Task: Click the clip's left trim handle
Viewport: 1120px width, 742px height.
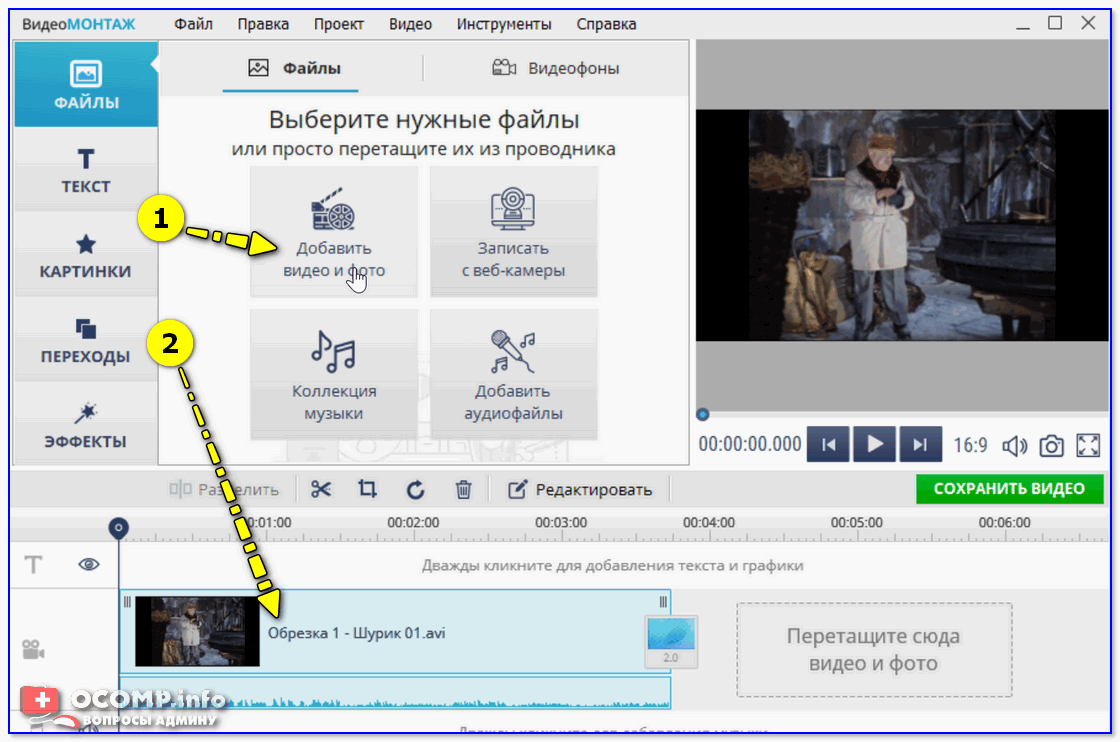Action: [127, 602]
